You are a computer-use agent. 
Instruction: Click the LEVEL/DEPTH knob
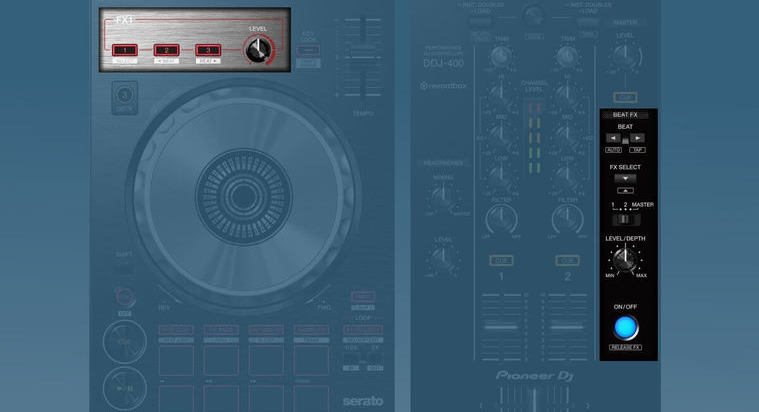[x=625, y=259]
